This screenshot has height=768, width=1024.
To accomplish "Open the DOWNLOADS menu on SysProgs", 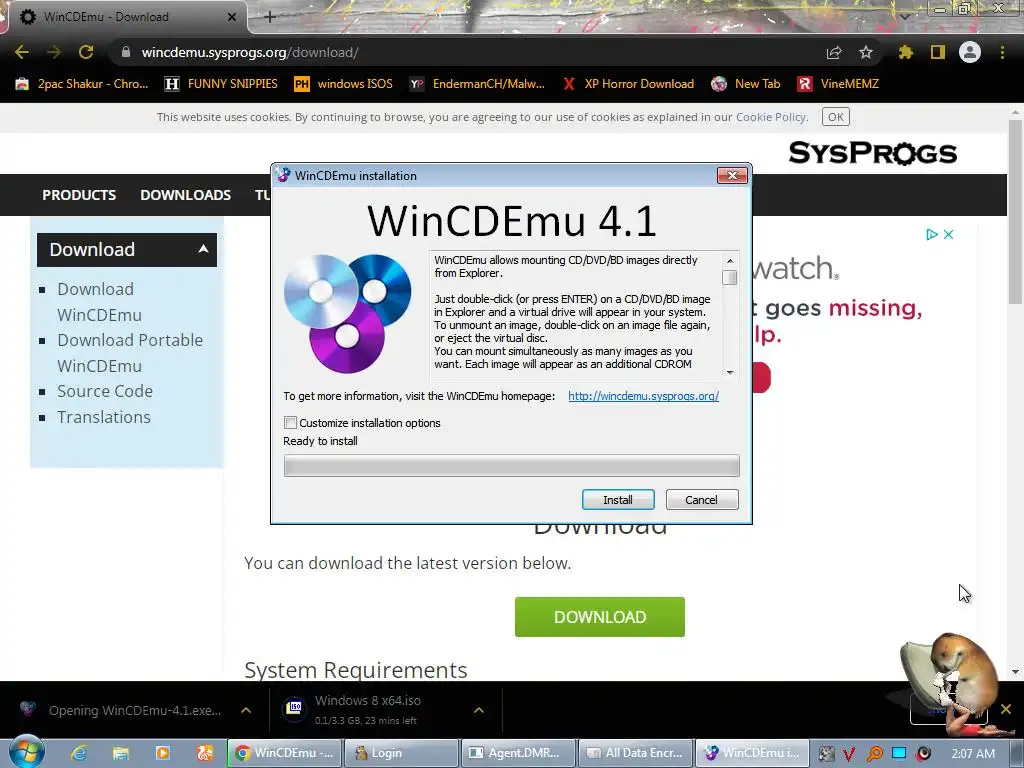I will 185,195.
